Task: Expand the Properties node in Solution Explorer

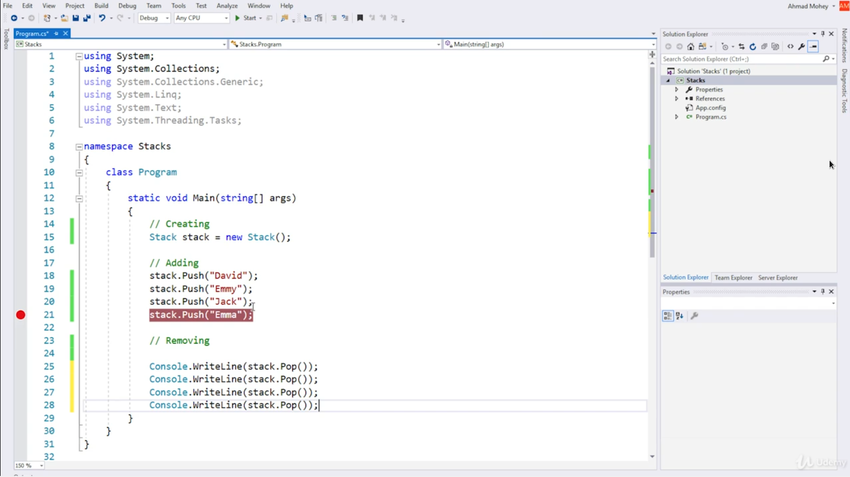Action: [677, 89]
